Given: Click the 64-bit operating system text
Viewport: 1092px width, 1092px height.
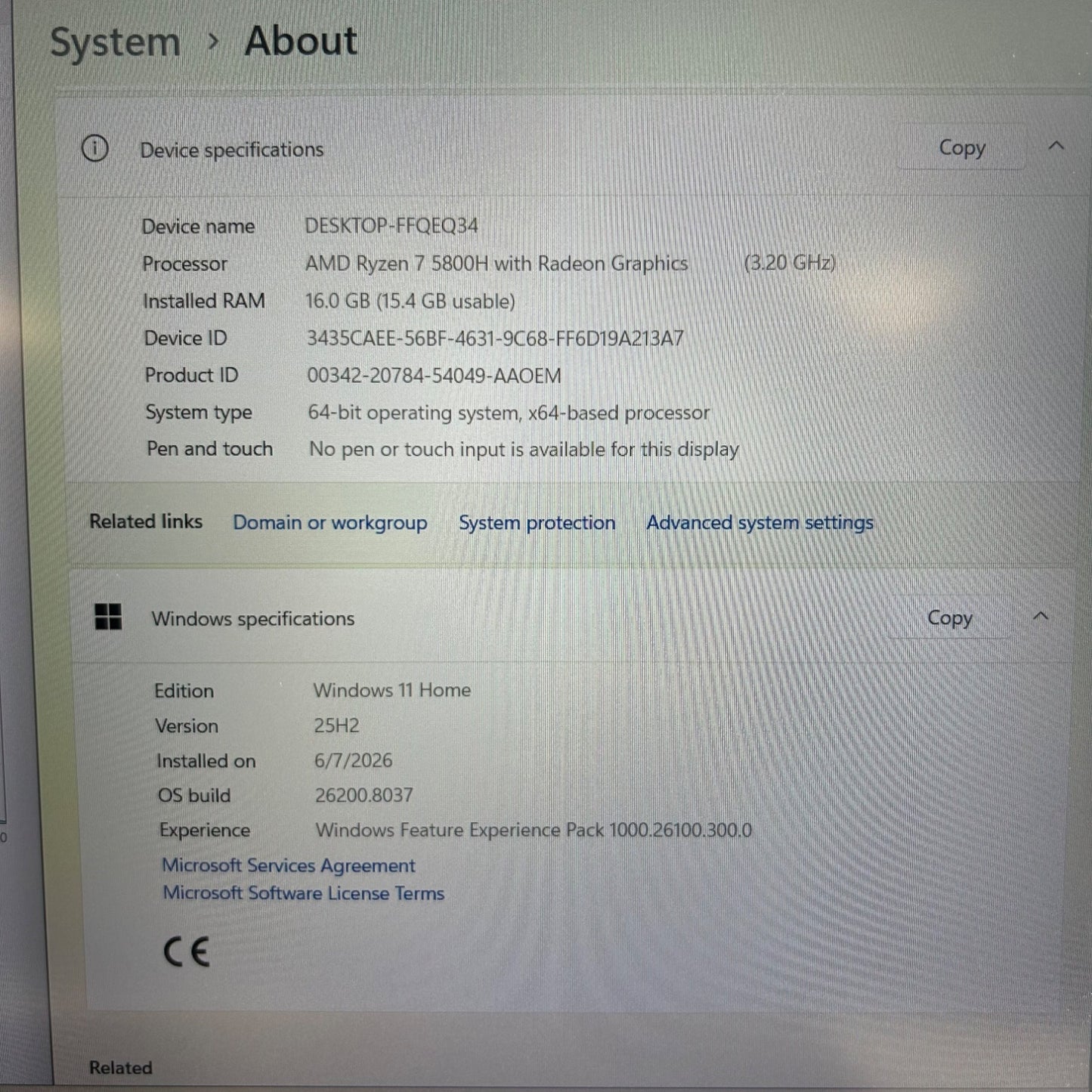Looking at the screenshot, I should [509, 413].
